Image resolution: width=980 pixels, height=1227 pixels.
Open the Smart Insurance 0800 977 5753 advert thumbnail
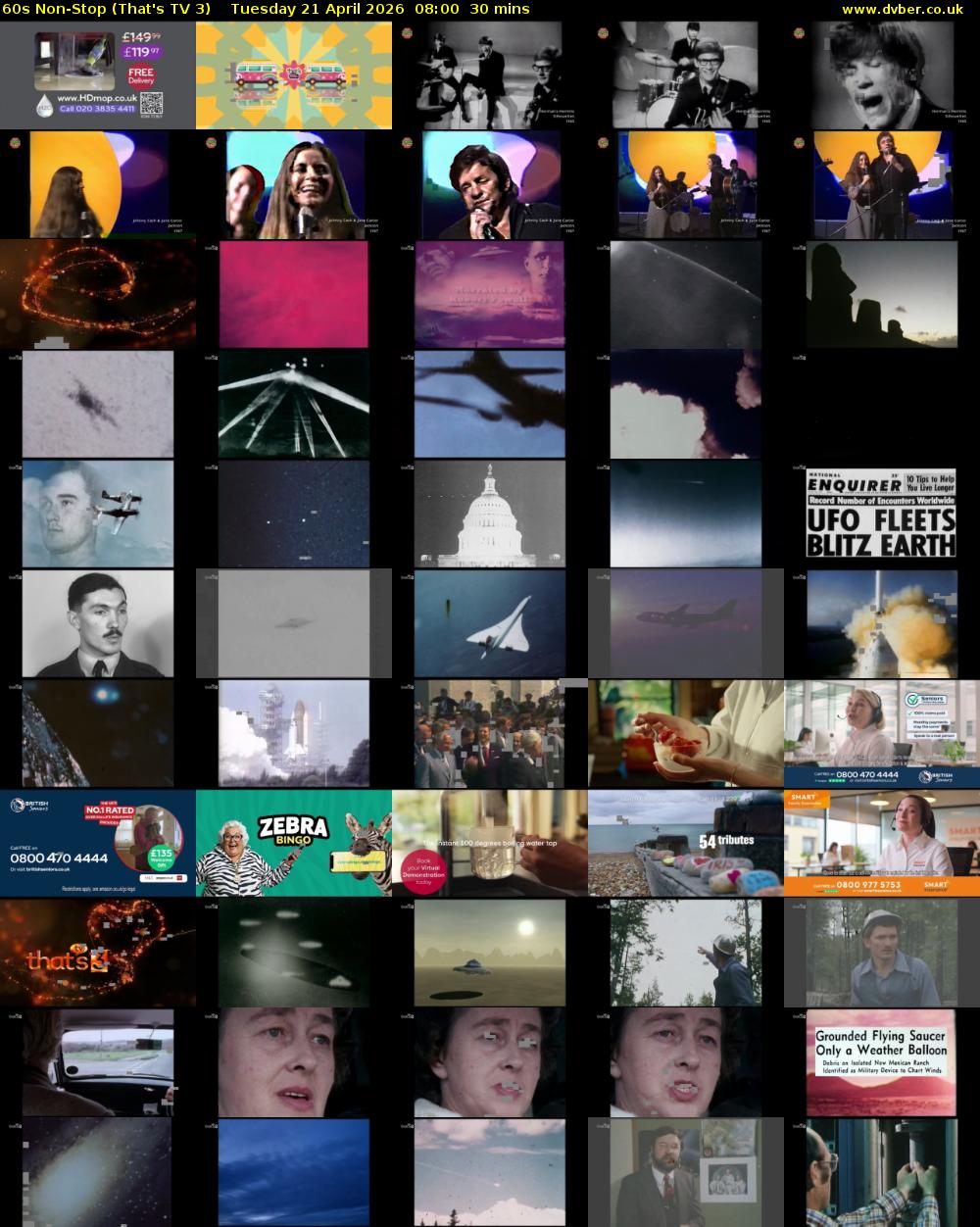click(882, 844)
